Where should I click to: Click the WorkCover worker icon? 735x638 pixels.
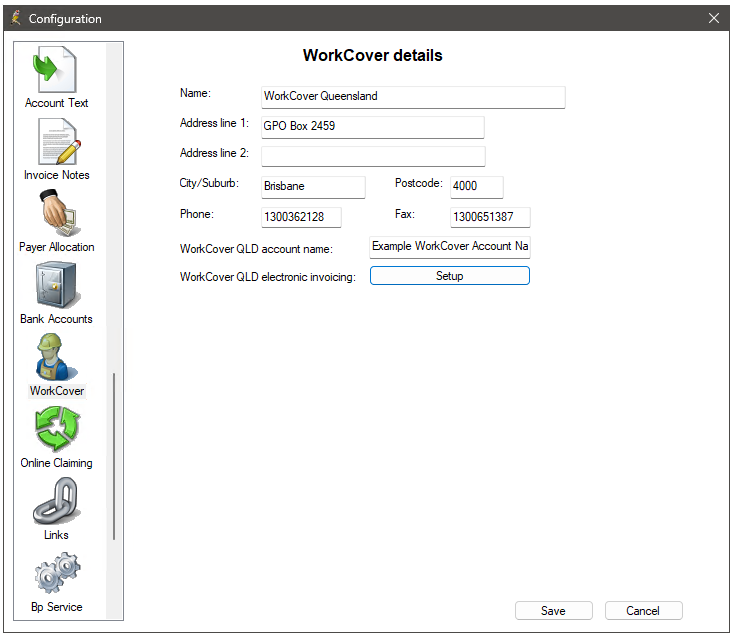pyautogui.click(x=57, y=357)
